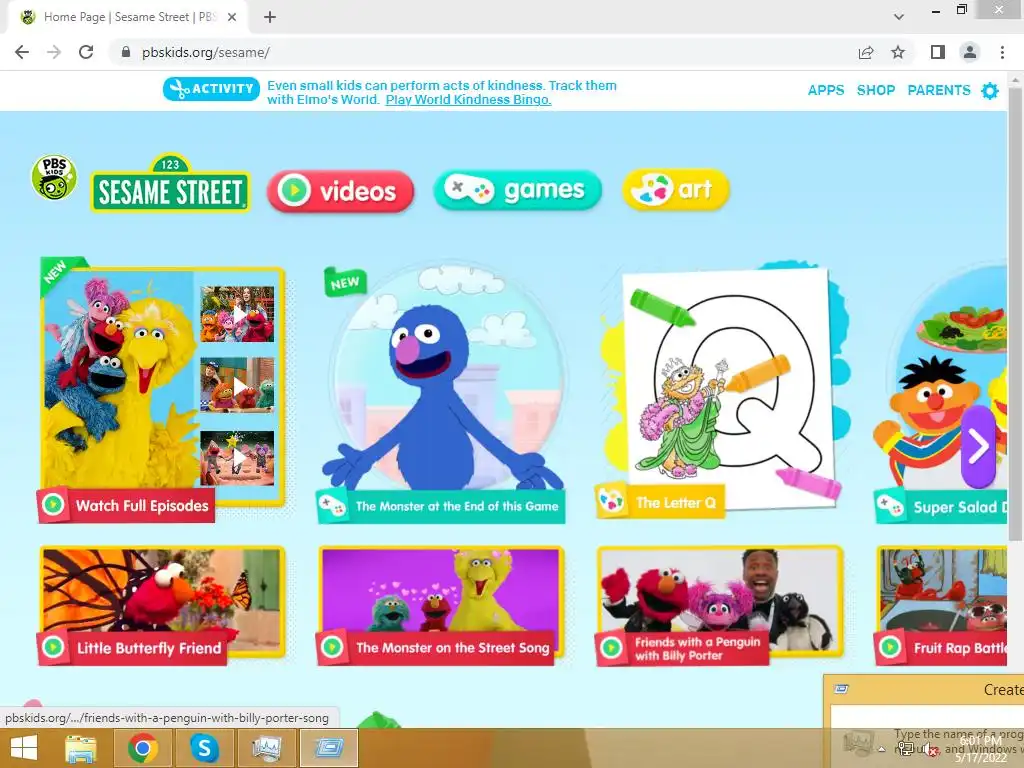Open the Chrome three-dot menu
The width and height of the screenshot is (1024, 768).
tap(1002, 52)
